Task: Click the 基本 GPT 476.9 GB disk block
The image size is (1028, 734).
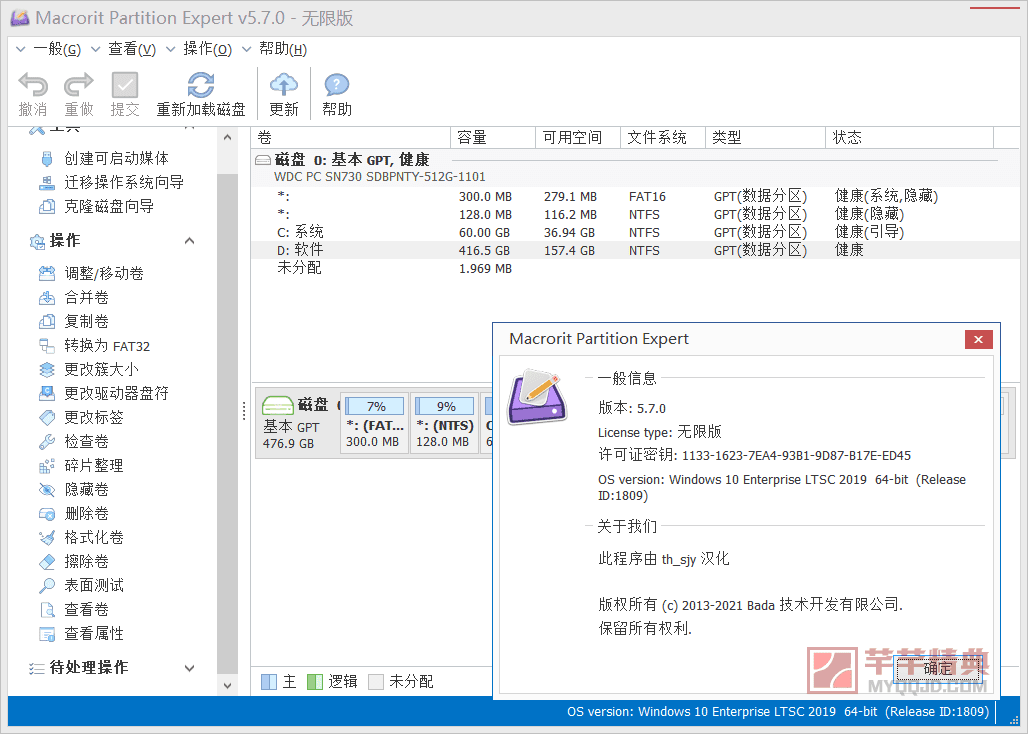Action: tap(298, 423)
